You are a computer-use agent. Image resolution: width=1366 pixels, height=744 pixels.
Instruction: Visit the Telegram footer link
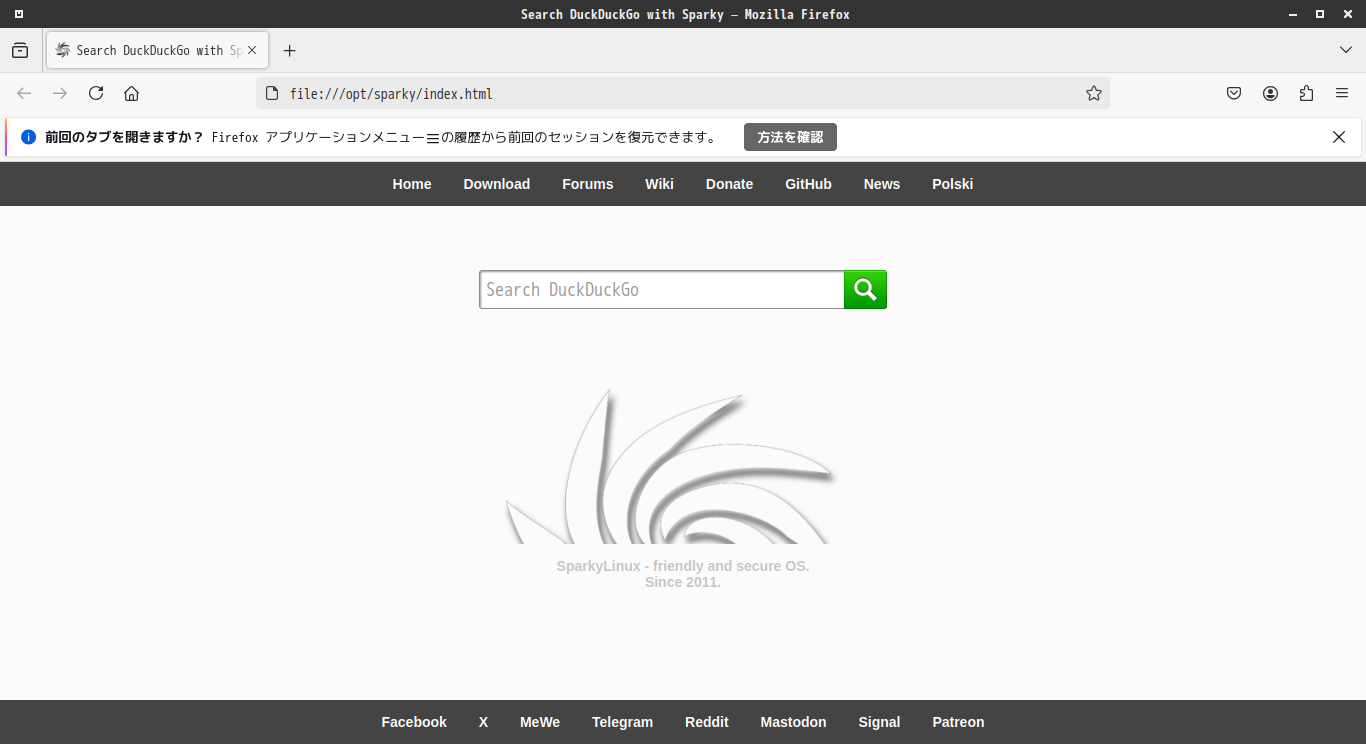coord(622,722)
